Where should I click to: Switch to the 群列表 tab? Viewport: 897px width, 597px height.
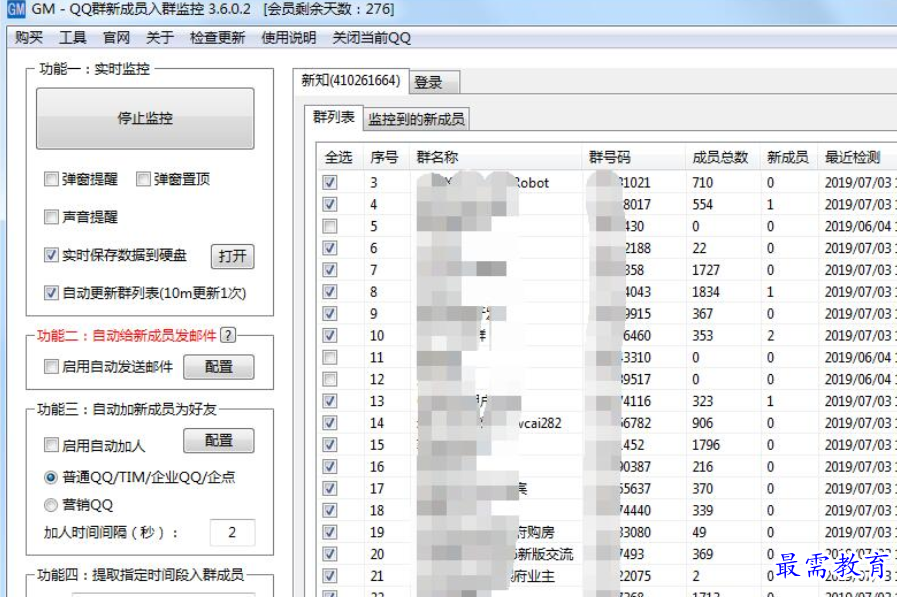334,117
